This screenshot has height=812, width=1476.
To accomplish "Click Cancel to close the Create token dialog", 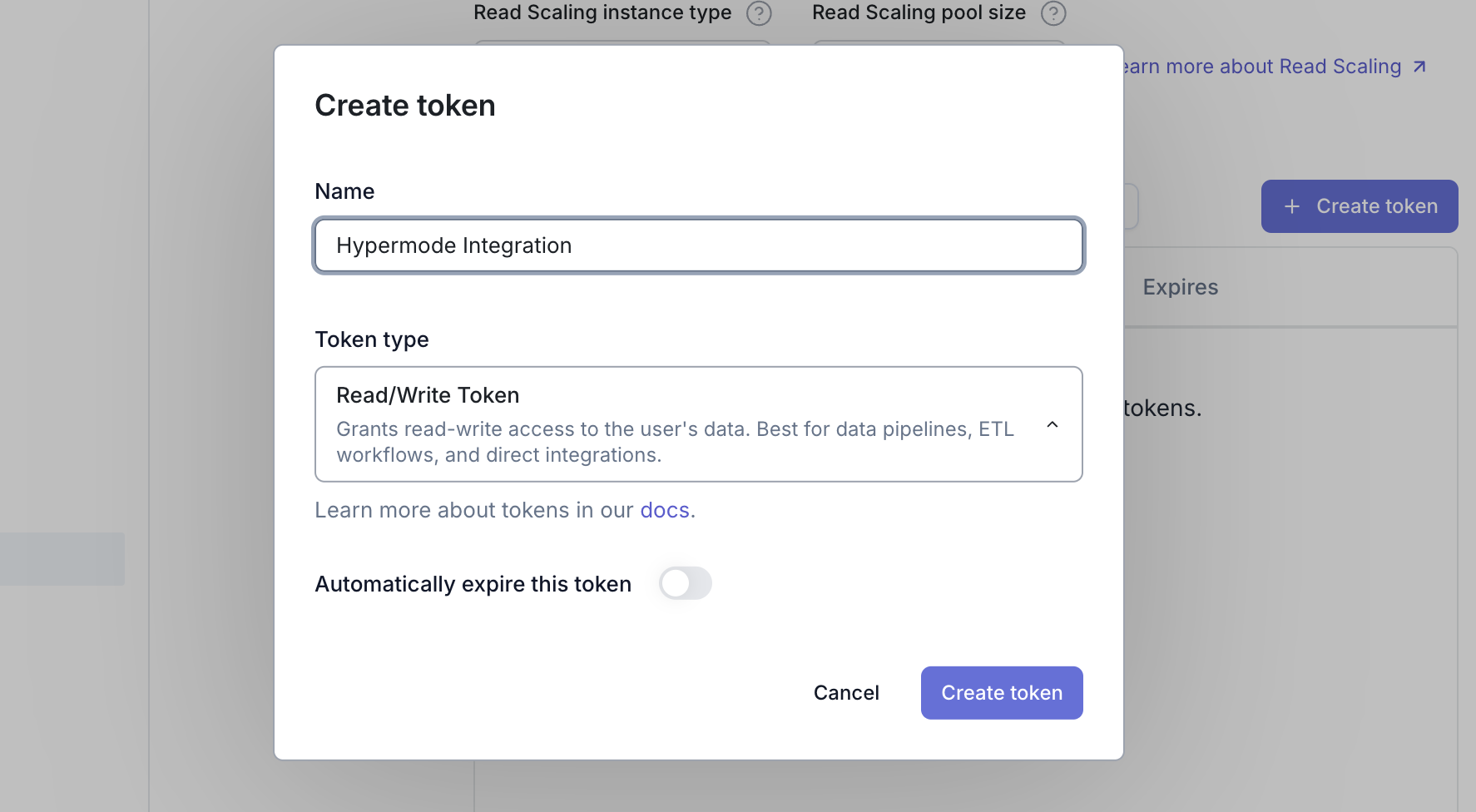I will coord(846,692).
